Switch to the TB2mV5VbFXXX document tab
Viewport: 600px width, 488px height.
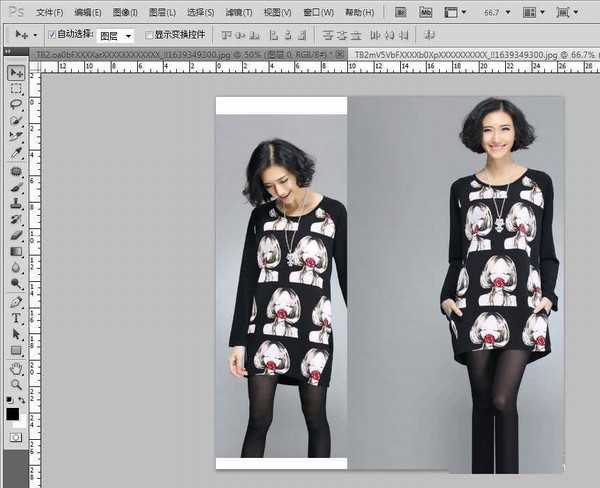459,52
